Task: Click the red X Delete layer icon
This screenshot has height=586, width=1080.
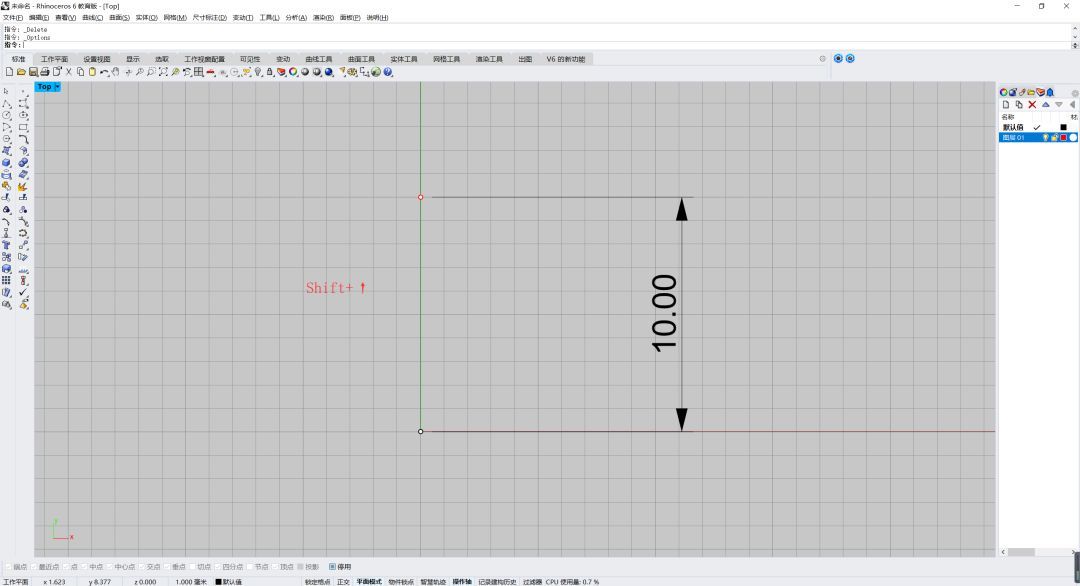Action: pyautogui.click(x=1032, y=105)
